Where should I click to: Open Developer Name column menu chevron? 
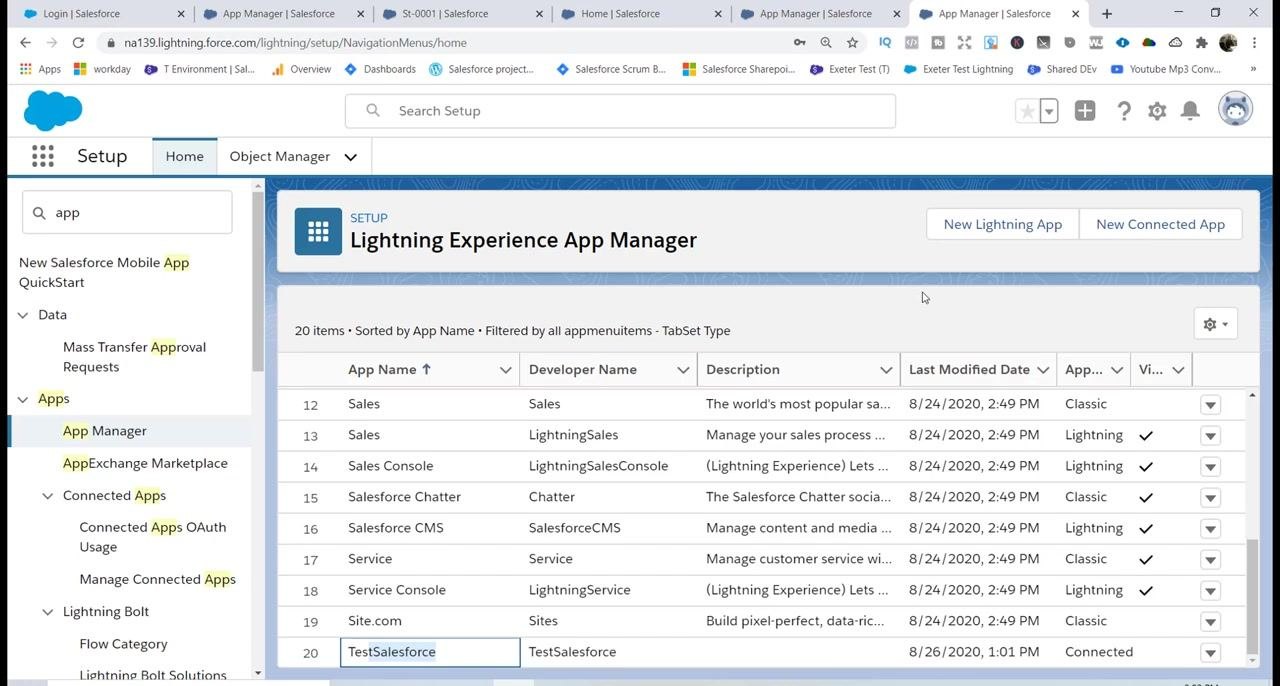683,370
